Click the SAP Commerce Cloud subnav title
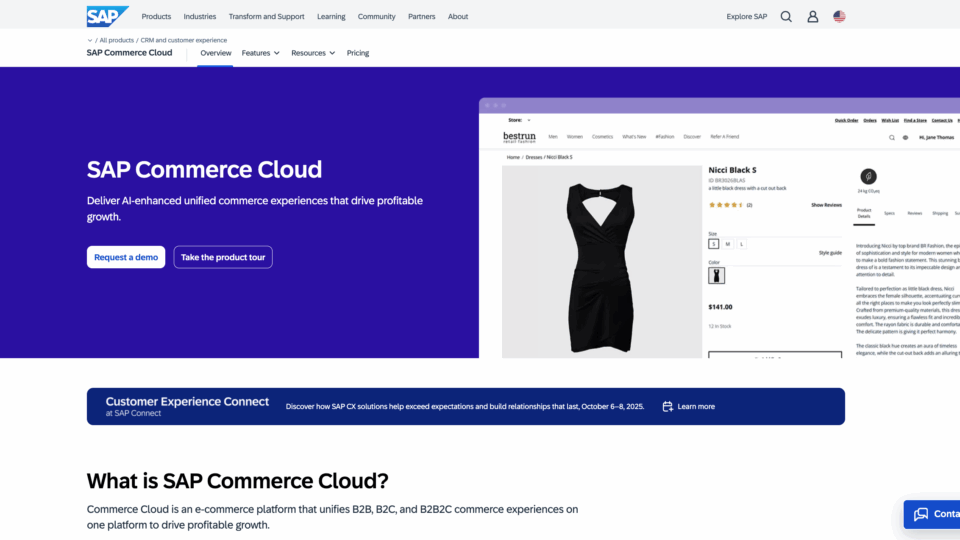Viewport: 960px width, 540px height. point(129,53)
